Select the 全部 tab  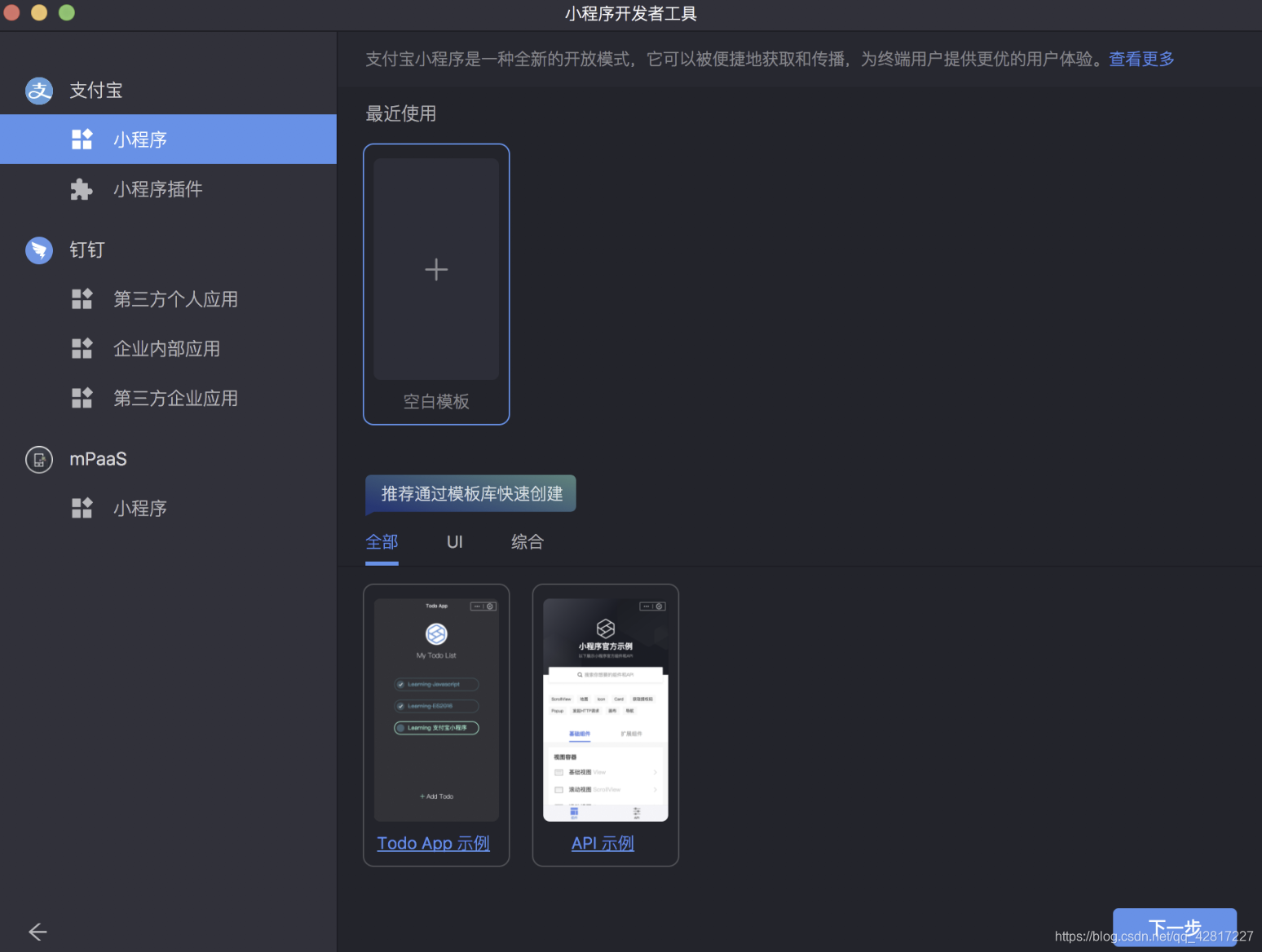[382, 542]
